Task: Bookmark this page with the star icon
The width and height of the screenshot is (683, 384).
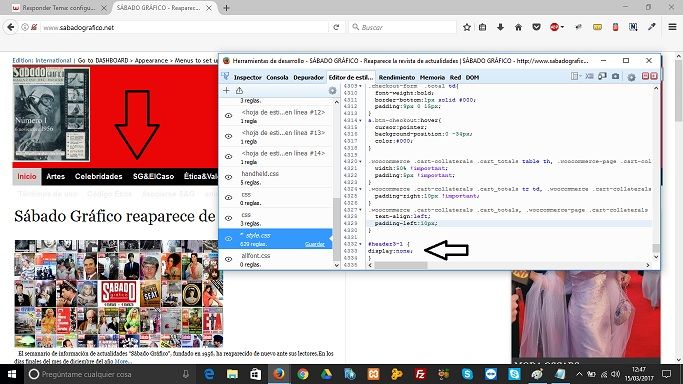Action: click(x=467, y=27)
